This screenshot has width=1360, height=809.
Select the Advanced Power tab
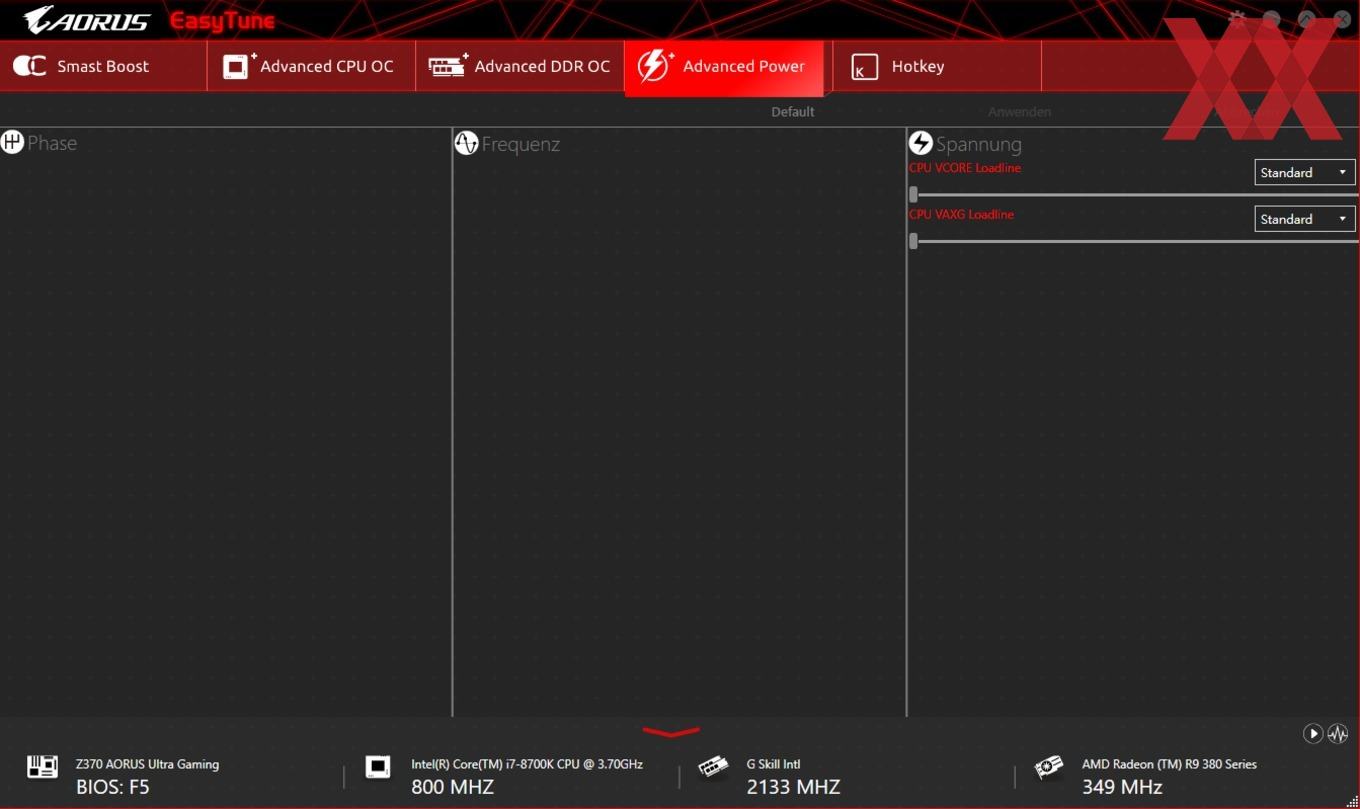(x=724, y=67)
